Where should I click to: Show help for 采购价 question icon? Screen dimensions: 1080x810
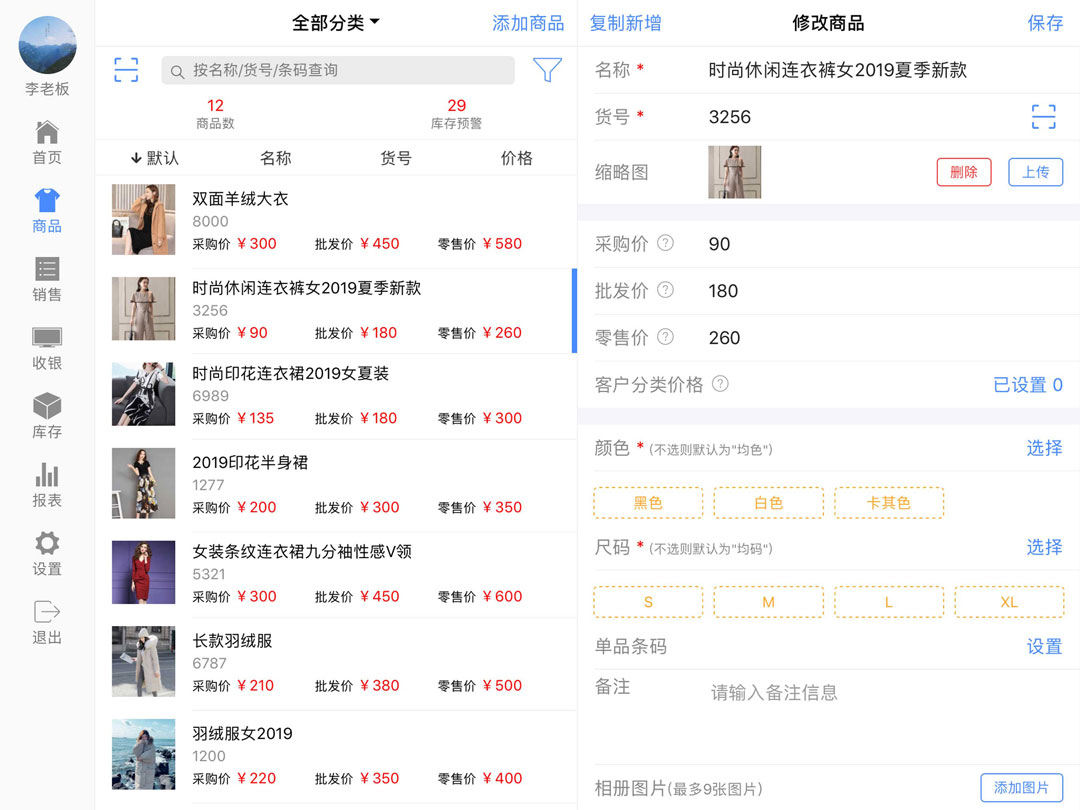pyautogui.click(x=665, y=243)
